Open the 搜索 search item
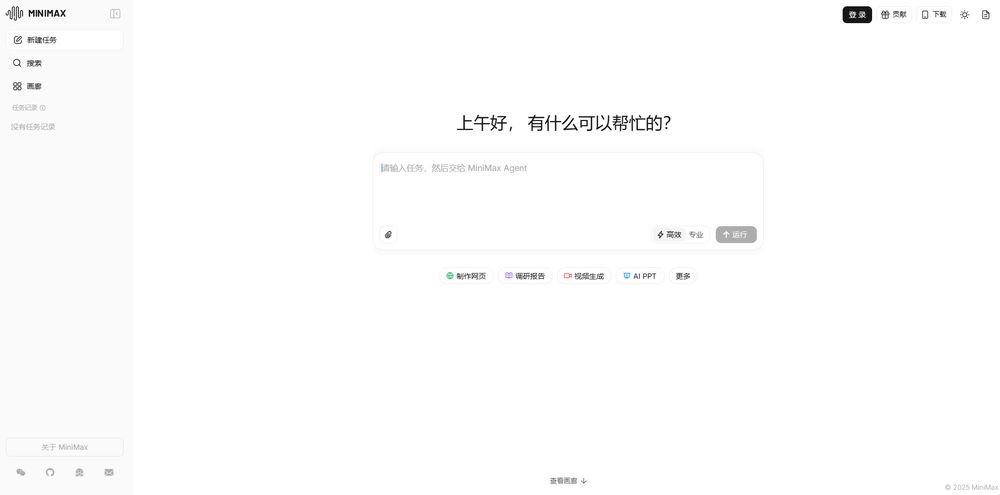 tap(64, 63)
